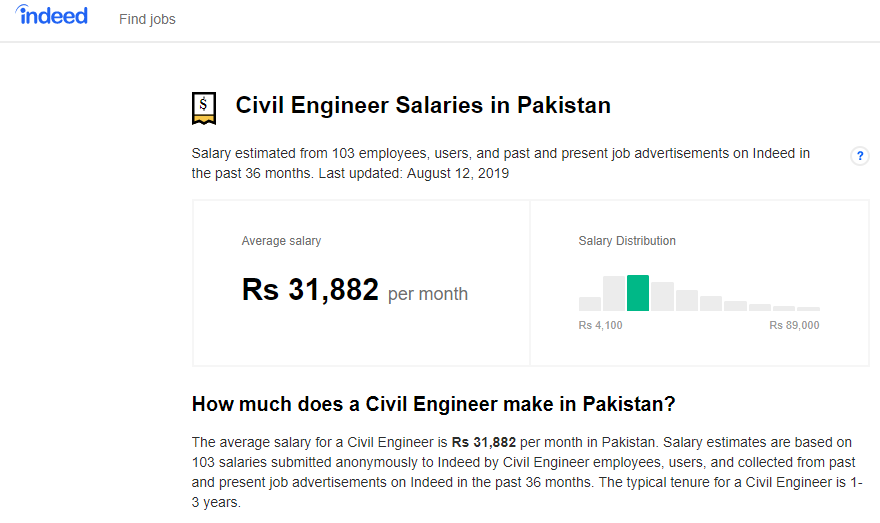Screen dimensions: 880x523
Task: Click the per month text
Action: pyautogui.click(x=427, y=294)
